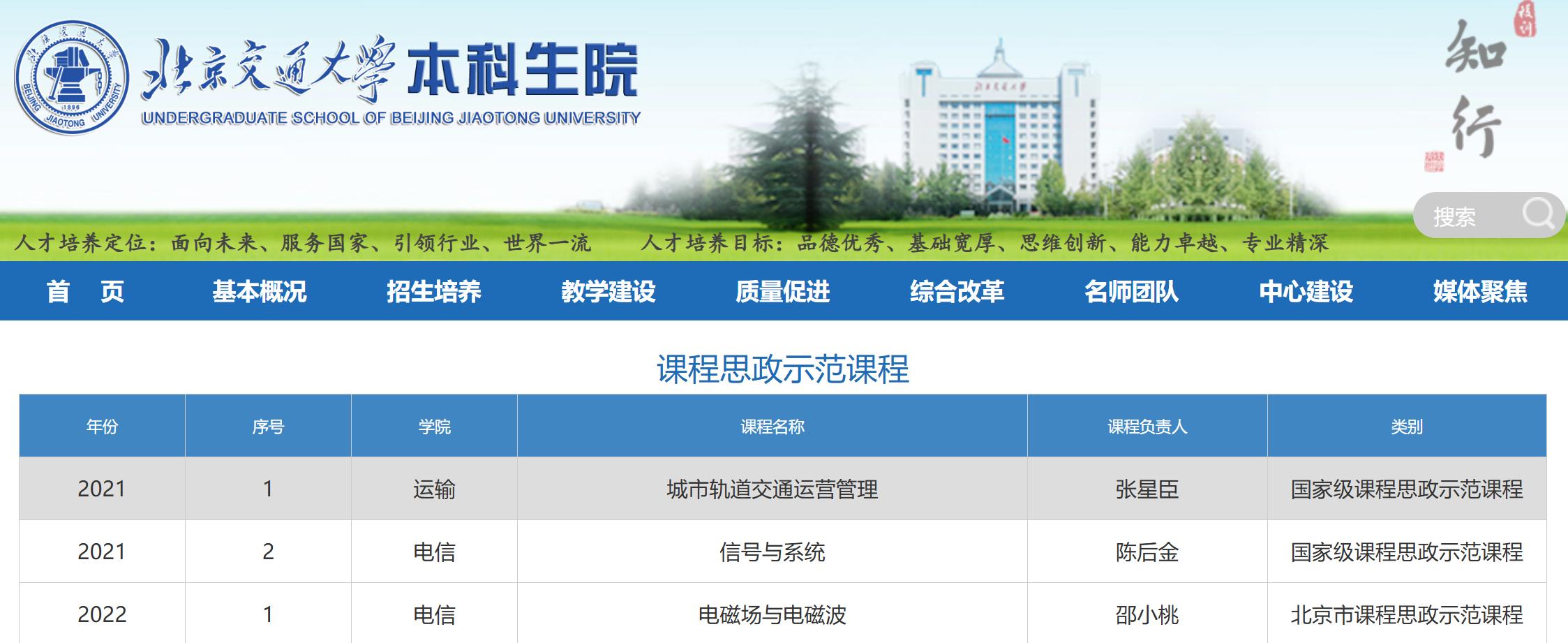Click the 北京市课程思政示范课程 category cell
Screen dimensions: 1568x643
click(1407, 614)
